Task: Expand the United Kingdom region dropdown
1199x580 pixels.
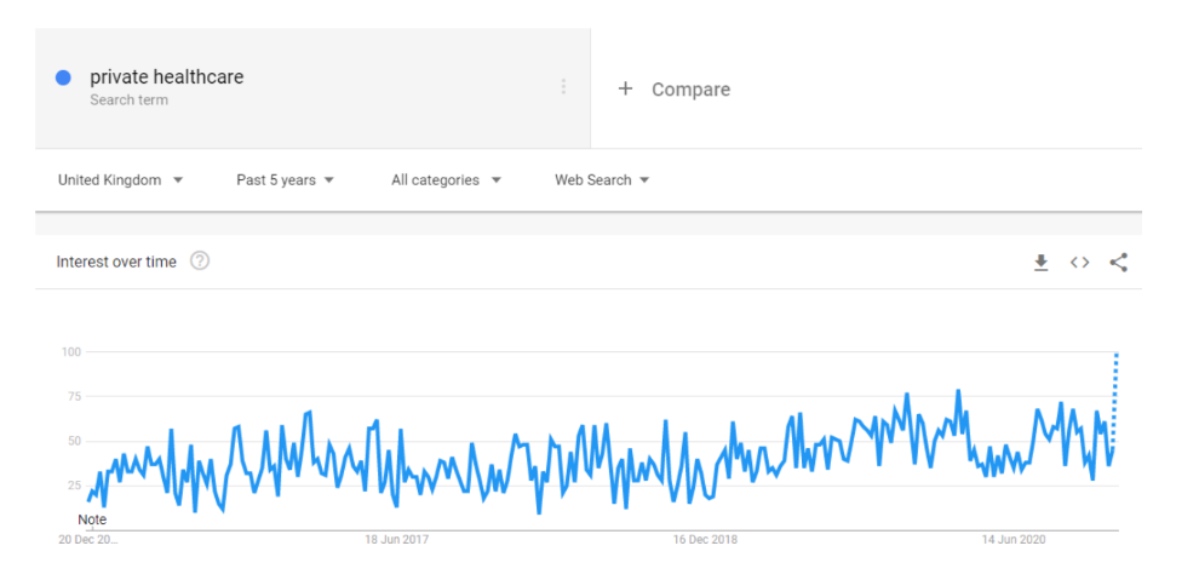Action: coord(121,181)
